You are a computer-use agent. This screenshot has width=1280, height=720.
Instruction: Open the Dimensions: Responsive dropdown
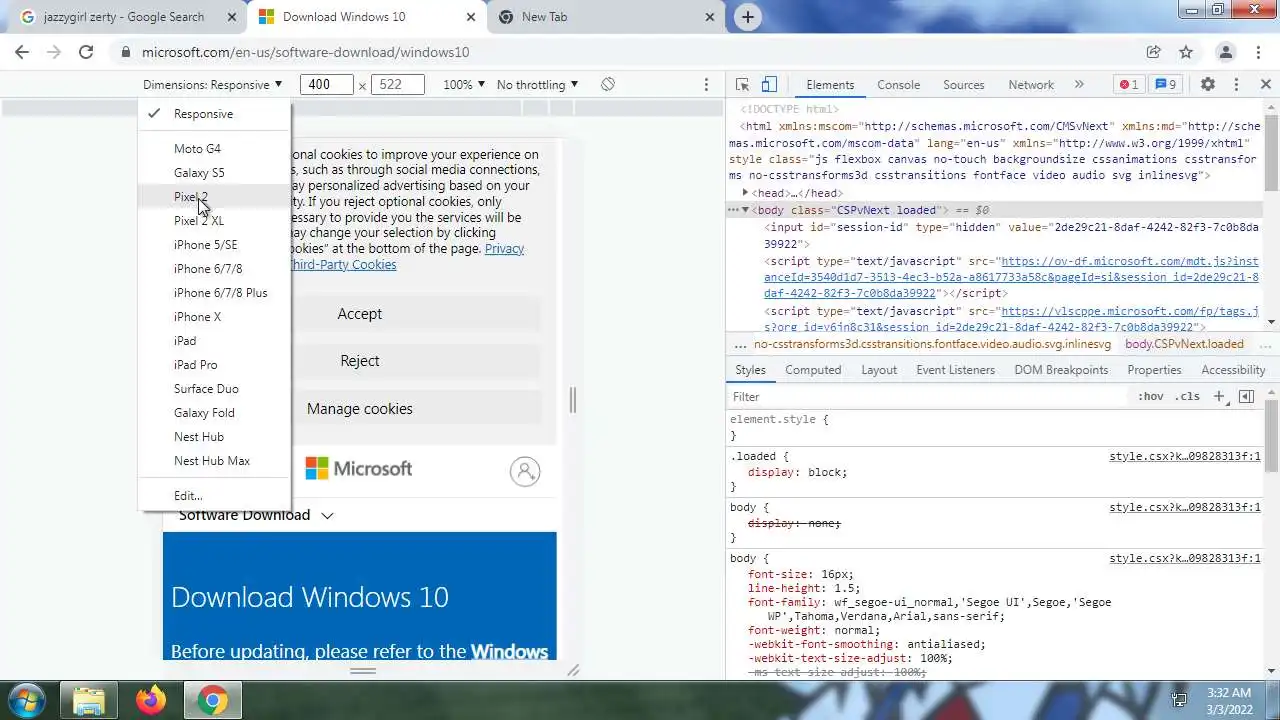tap(213, 85)
